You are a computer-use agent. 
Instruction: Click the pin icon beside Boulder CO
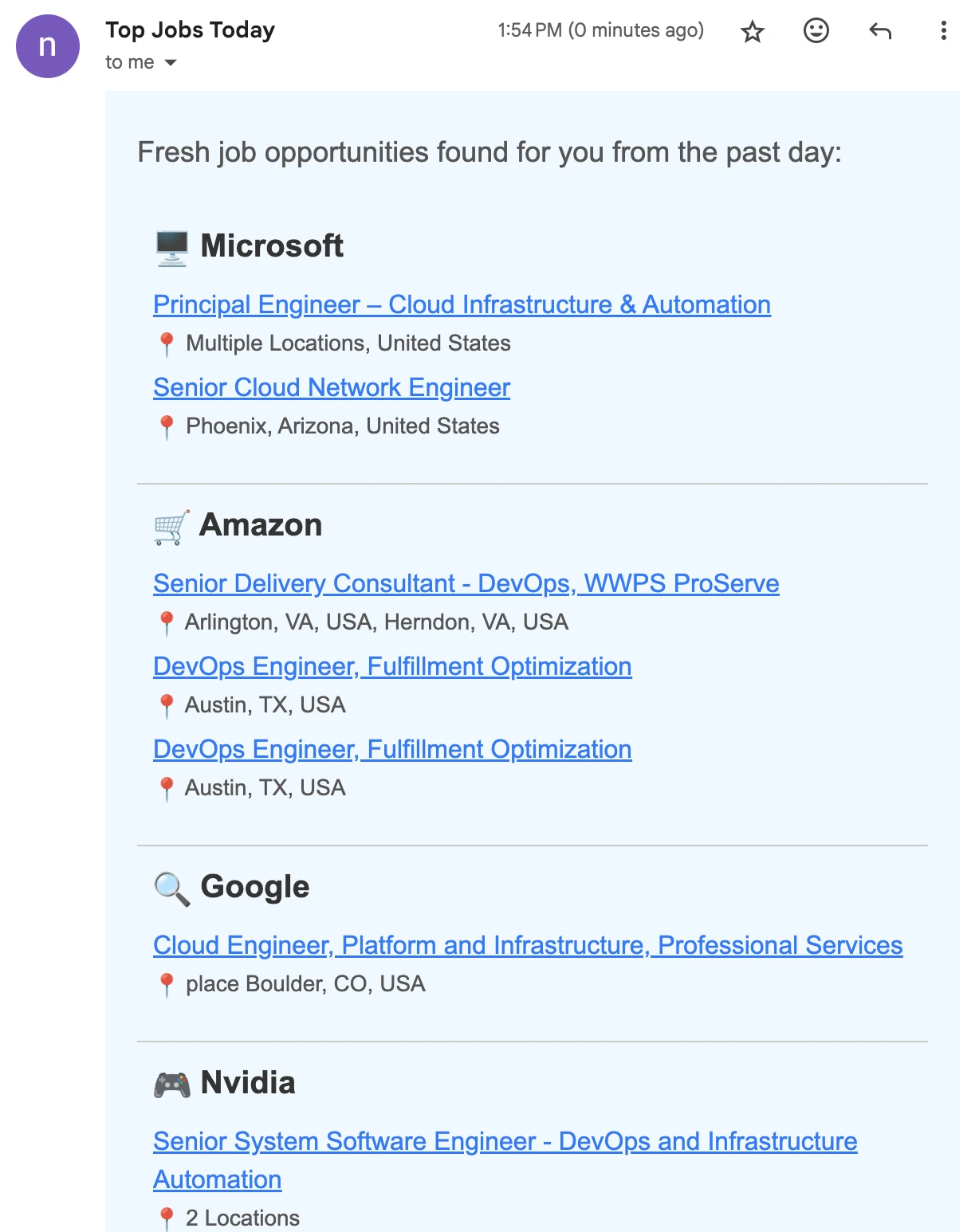(x=167, y=984)
